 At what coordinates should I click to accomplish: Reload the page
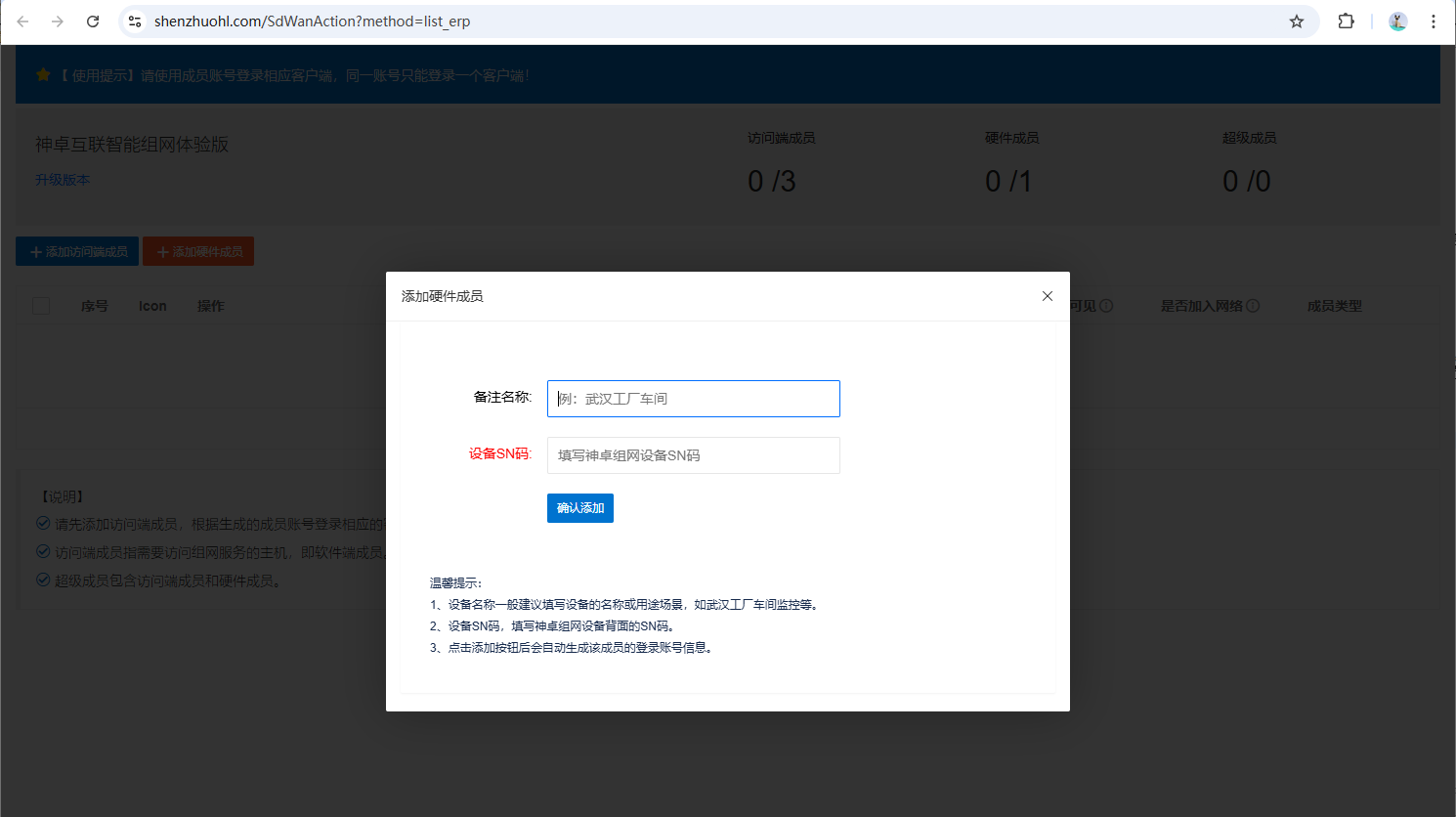pyautogui.click(x=93, y=21)
